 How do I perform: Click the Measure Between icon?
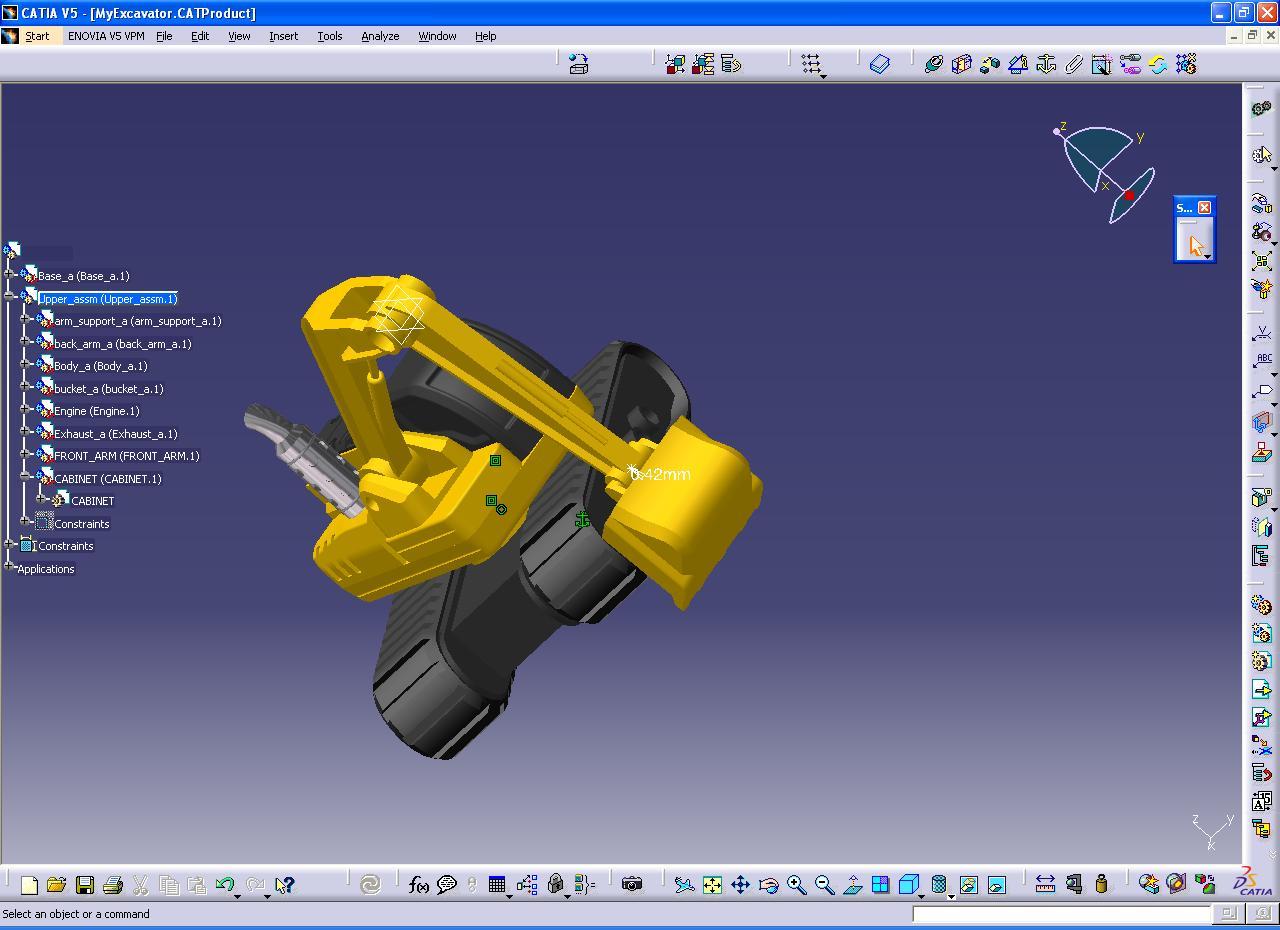[1045, 884]
